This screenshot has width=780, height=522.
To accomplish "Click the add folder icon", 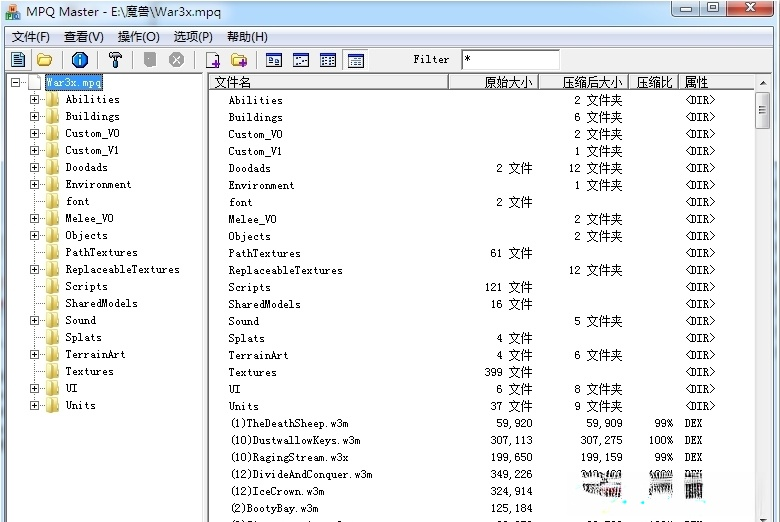I will point(239,60).
